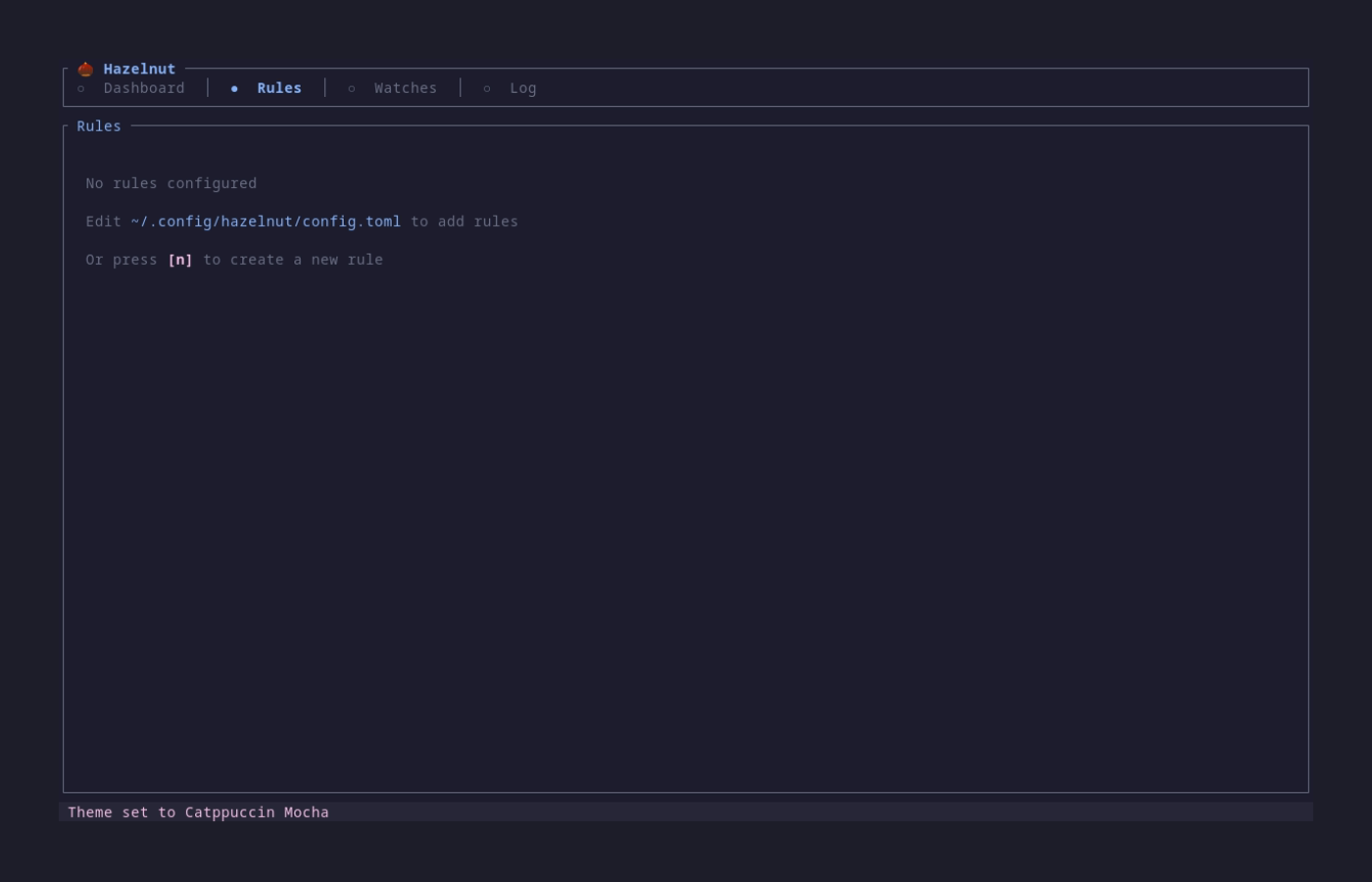
Task: Select the circle indicator beside Watches
Action: tap(351, 88)
